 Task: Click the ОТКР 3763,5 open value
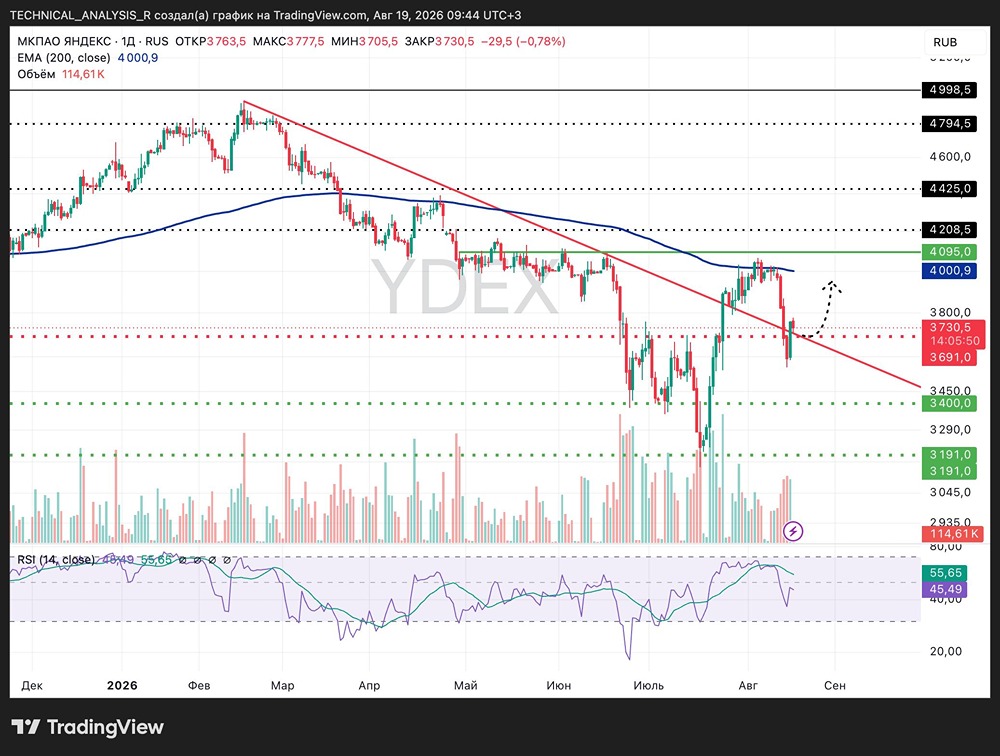(210, 41)
